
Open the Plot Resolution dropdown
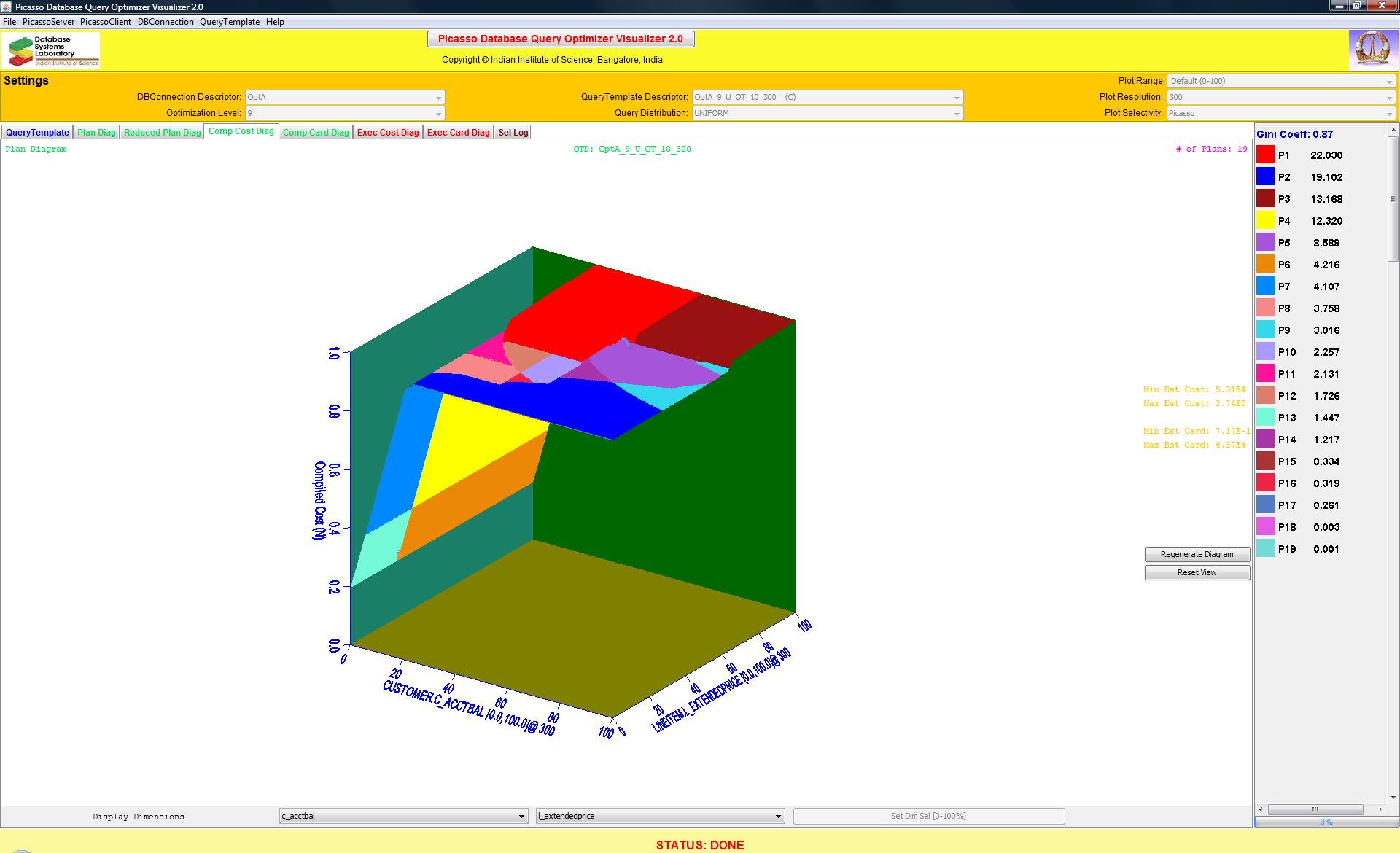pos(1281,97)
